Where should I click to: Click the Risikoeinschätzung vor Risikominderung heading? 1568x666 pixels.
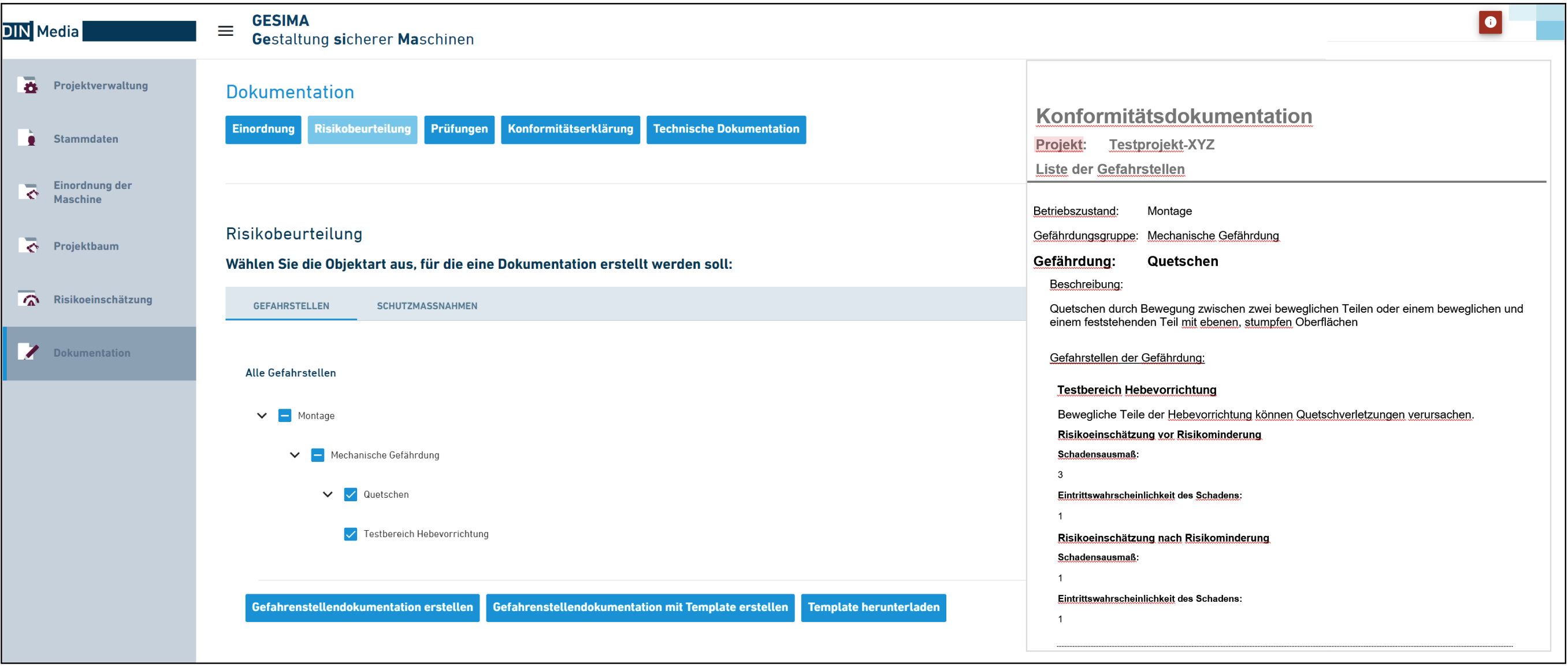[x=1159, y=434]
